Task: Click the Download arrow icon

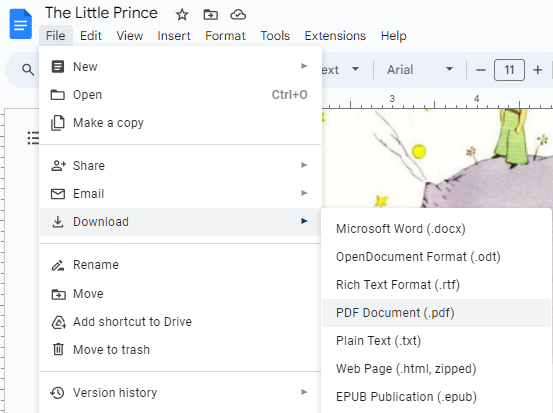Action: pos(58,222)
